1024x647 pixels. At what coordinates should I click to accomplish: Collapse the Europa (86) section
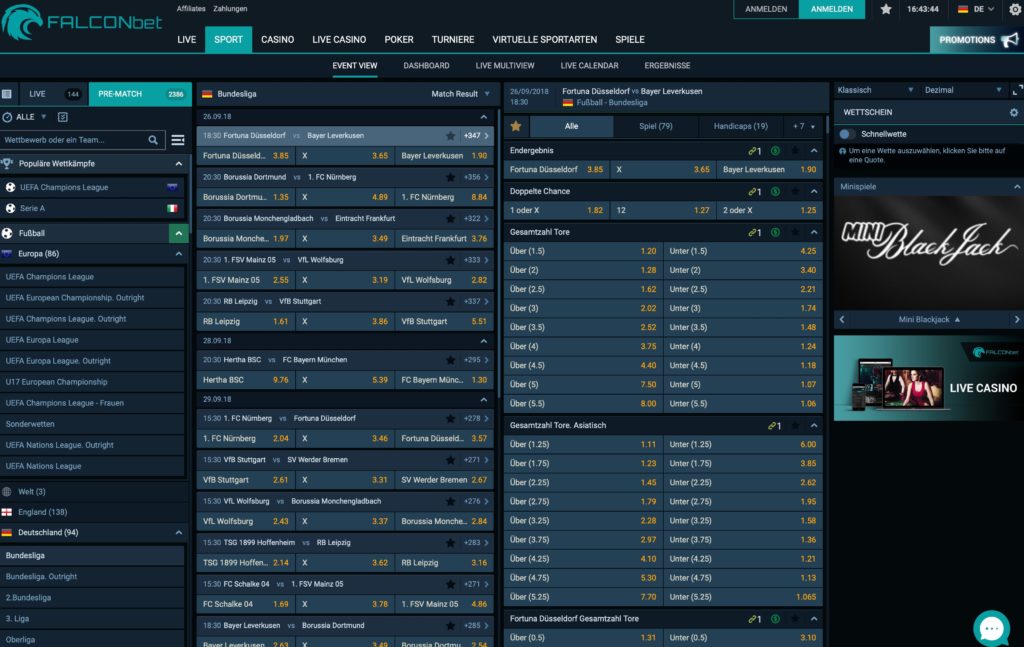click(x=178, y=254)
